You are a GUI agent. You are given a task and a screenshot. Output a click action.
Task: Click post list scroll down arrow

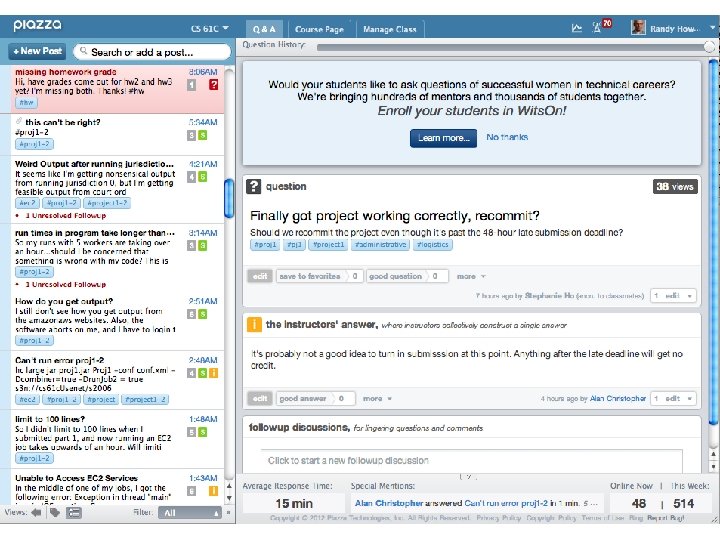tap(229, 498)
